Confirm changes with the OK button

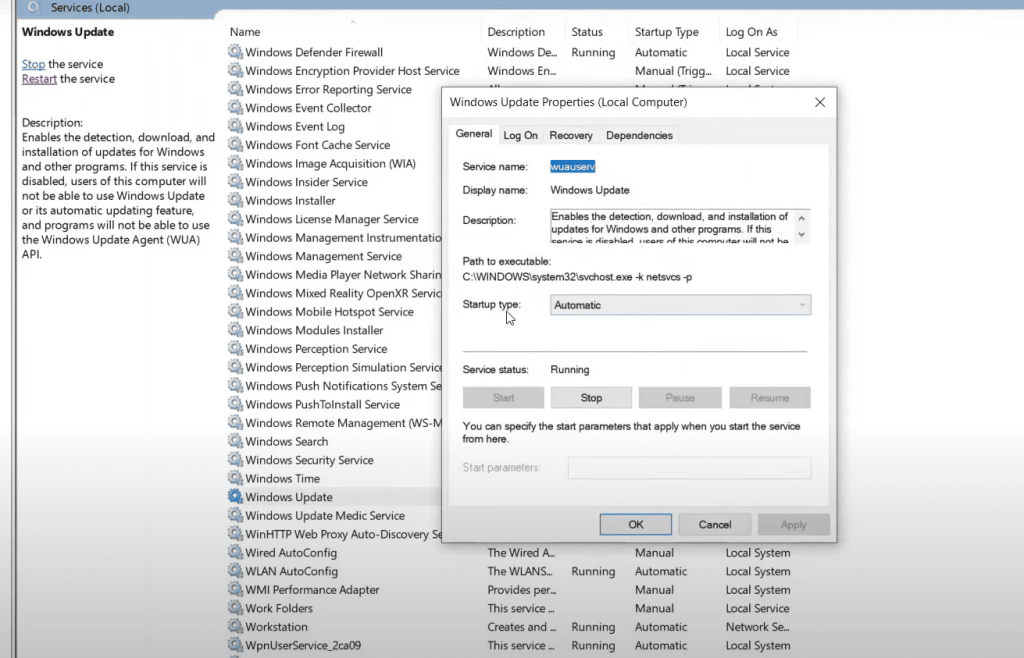(635, 524)
